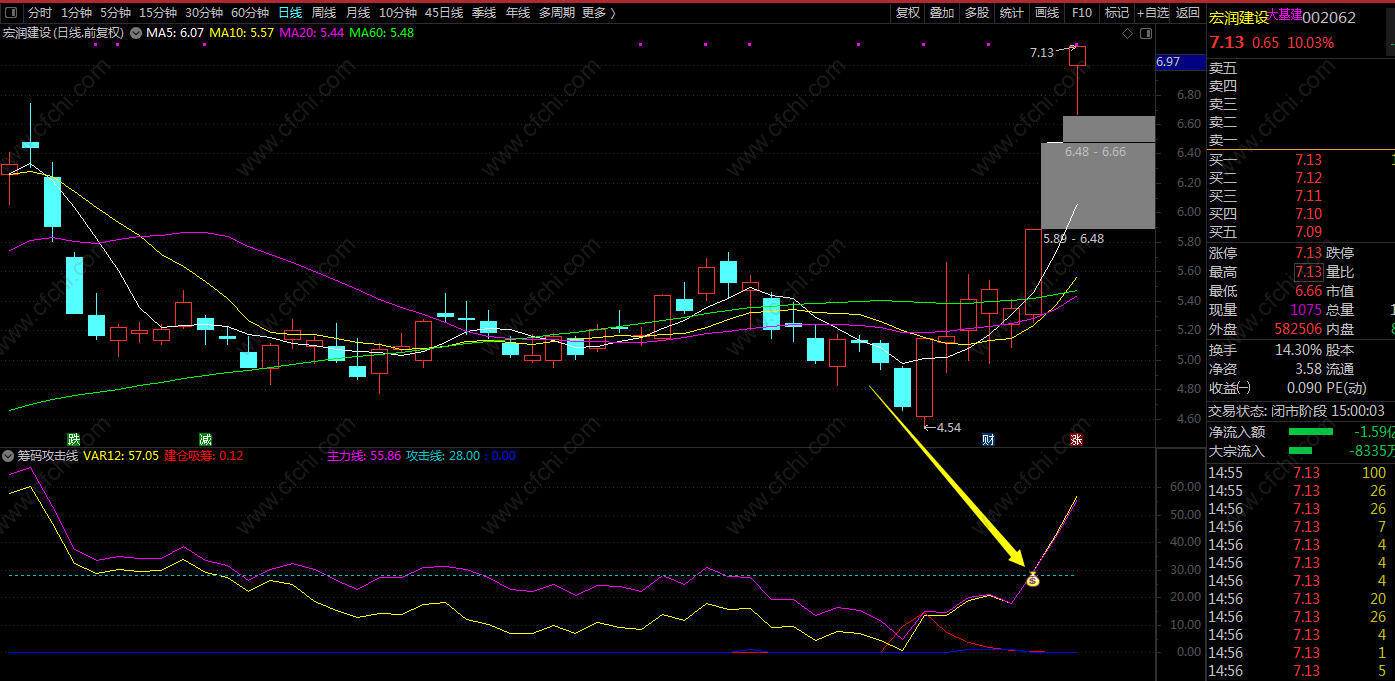This screenshot has height=681, width=1395.
Task: Switch to 月线 monthly period
Action: tap(358, 13)
